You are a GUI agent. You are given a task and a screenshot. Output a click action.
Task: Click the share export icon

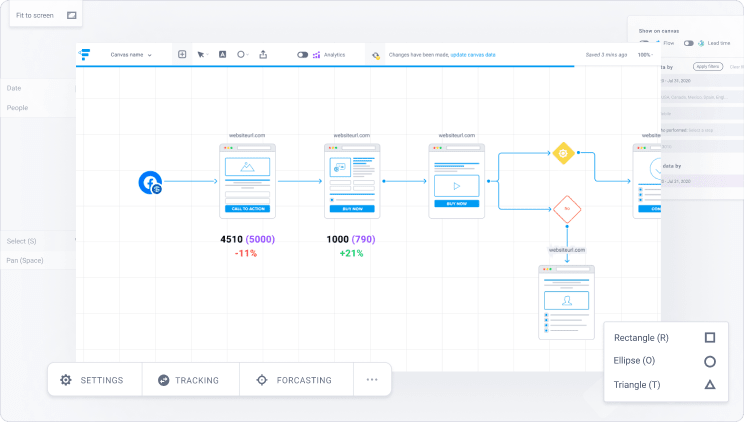point(263,54)
